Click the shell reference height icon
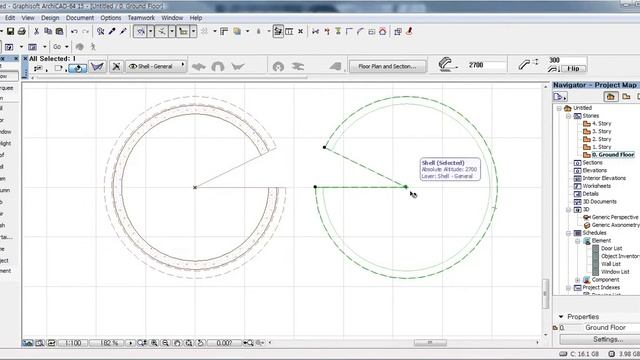Viewport: 640px width, 360px height. [x=447, y=64]
